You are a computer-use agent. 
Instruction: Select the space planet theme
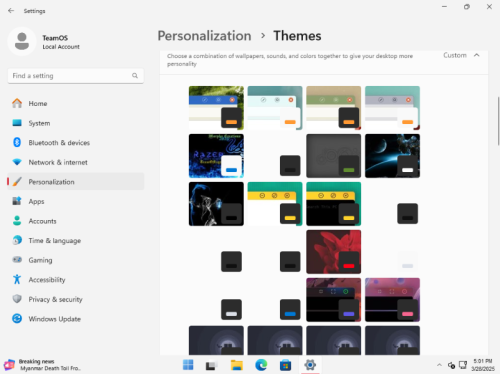click(392, 156)
